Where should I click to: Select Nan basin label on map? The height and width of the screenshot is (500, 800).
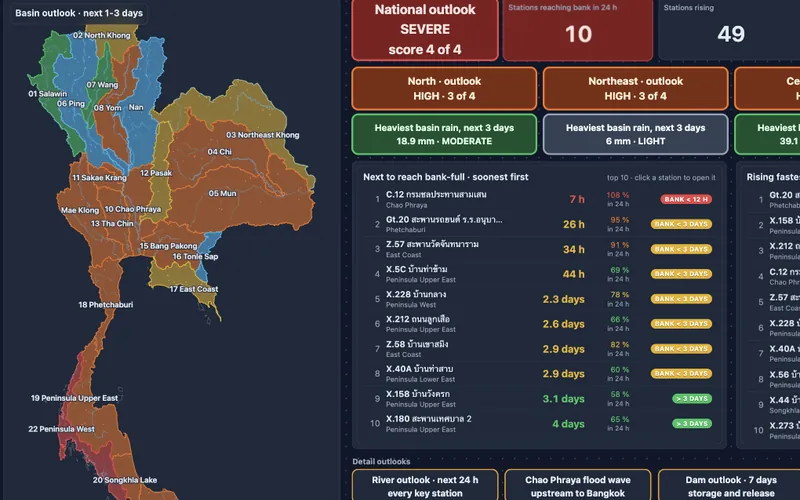pyautogui.click(x=136, y=107)
